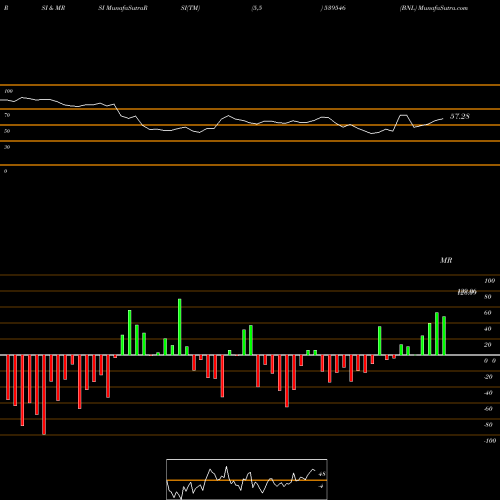Image resolution: width=500 pixels, height=500 pixels.
Task: Click the 48 label in mini chart
Action: pos(322,474)
